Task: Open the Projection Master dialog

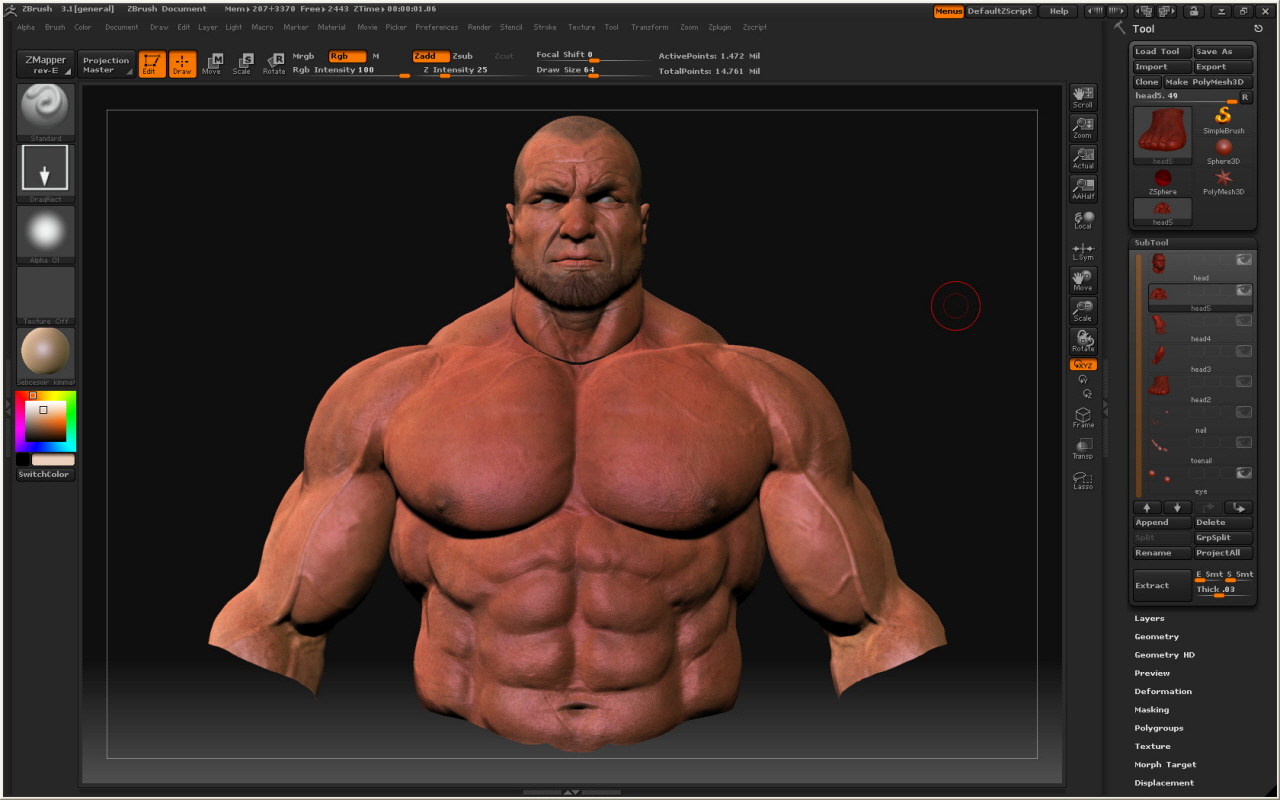Action: tap(107, 66)
